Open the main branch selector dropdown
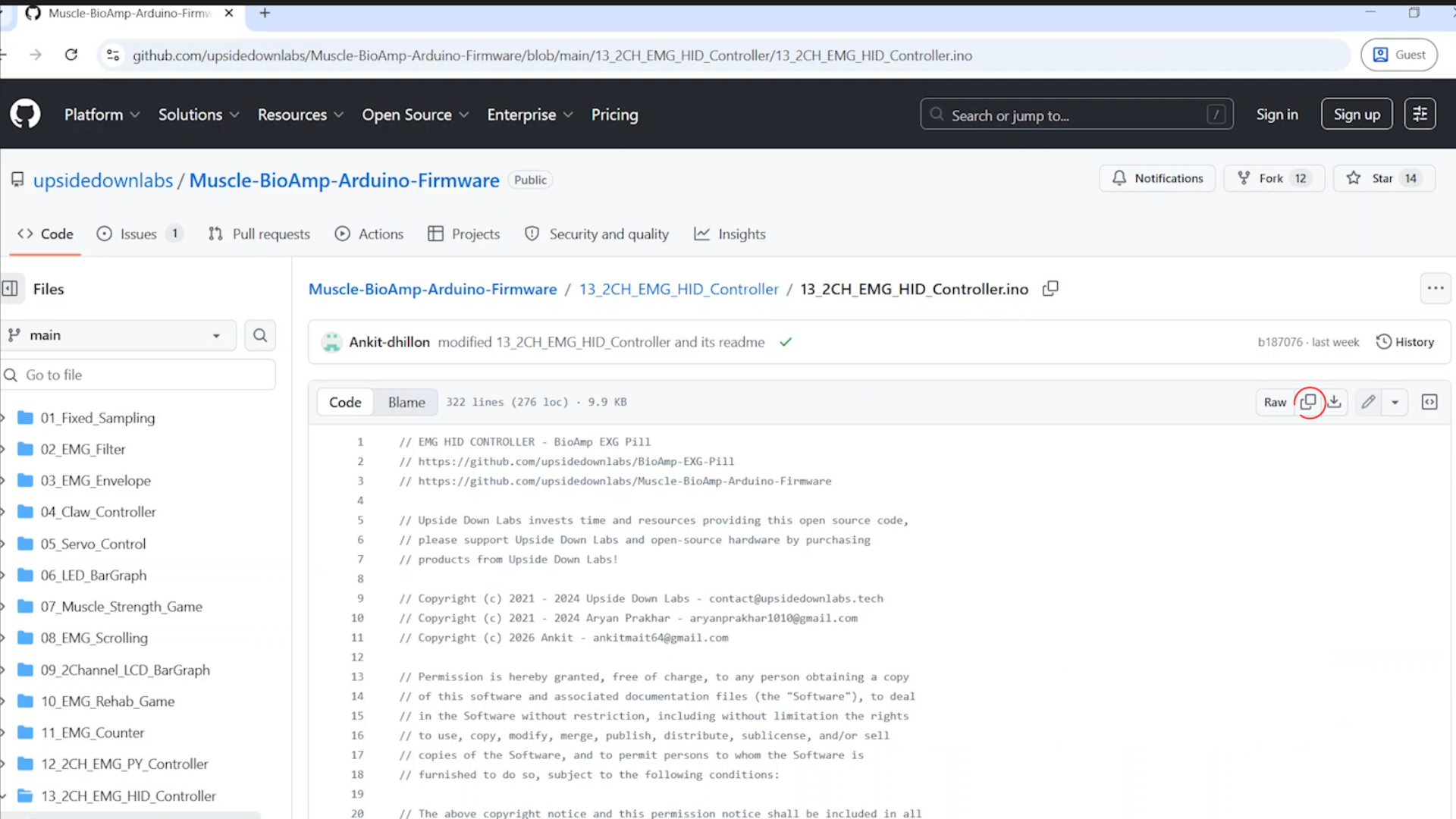 118,335
